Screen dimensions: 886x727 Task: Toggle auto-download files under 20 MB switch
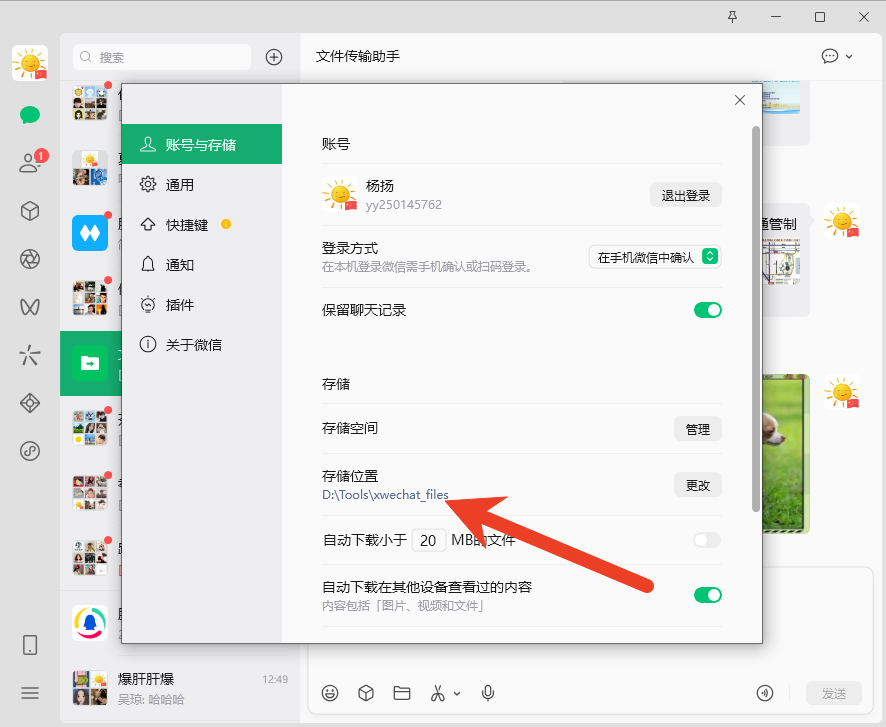tap(707, 540)
